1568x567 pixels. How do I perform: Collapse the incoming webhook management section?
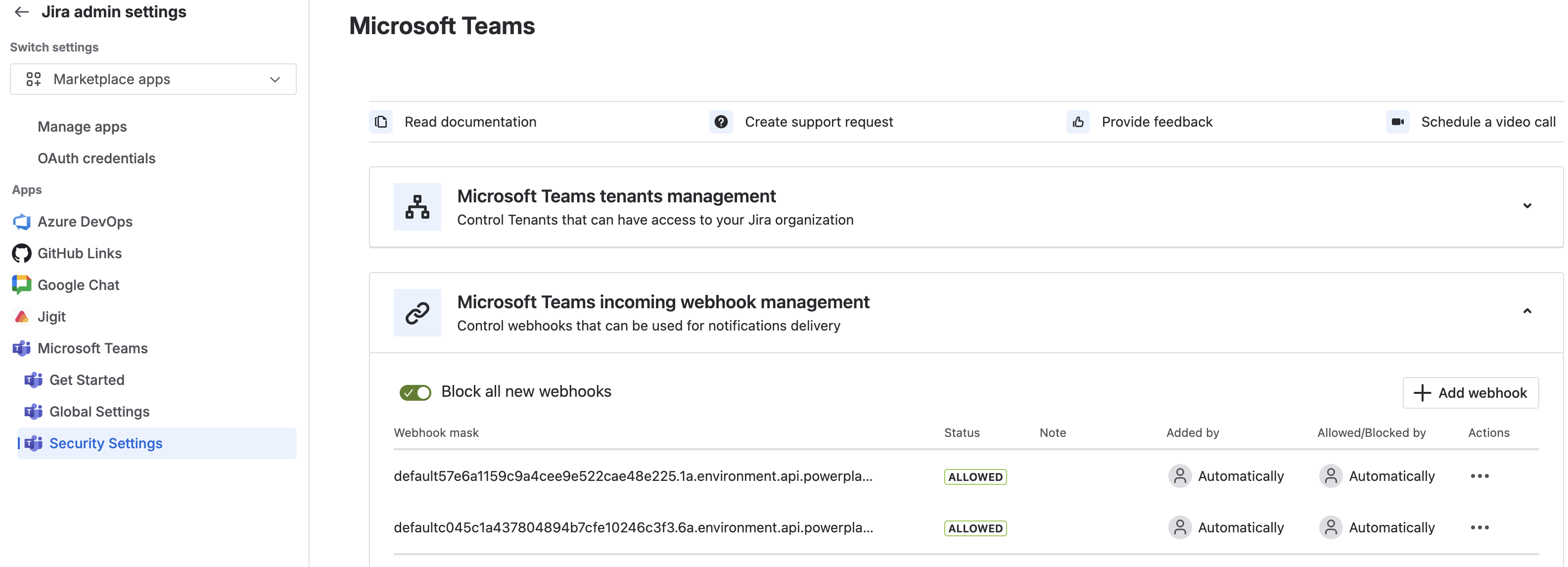coord(1526,311)
